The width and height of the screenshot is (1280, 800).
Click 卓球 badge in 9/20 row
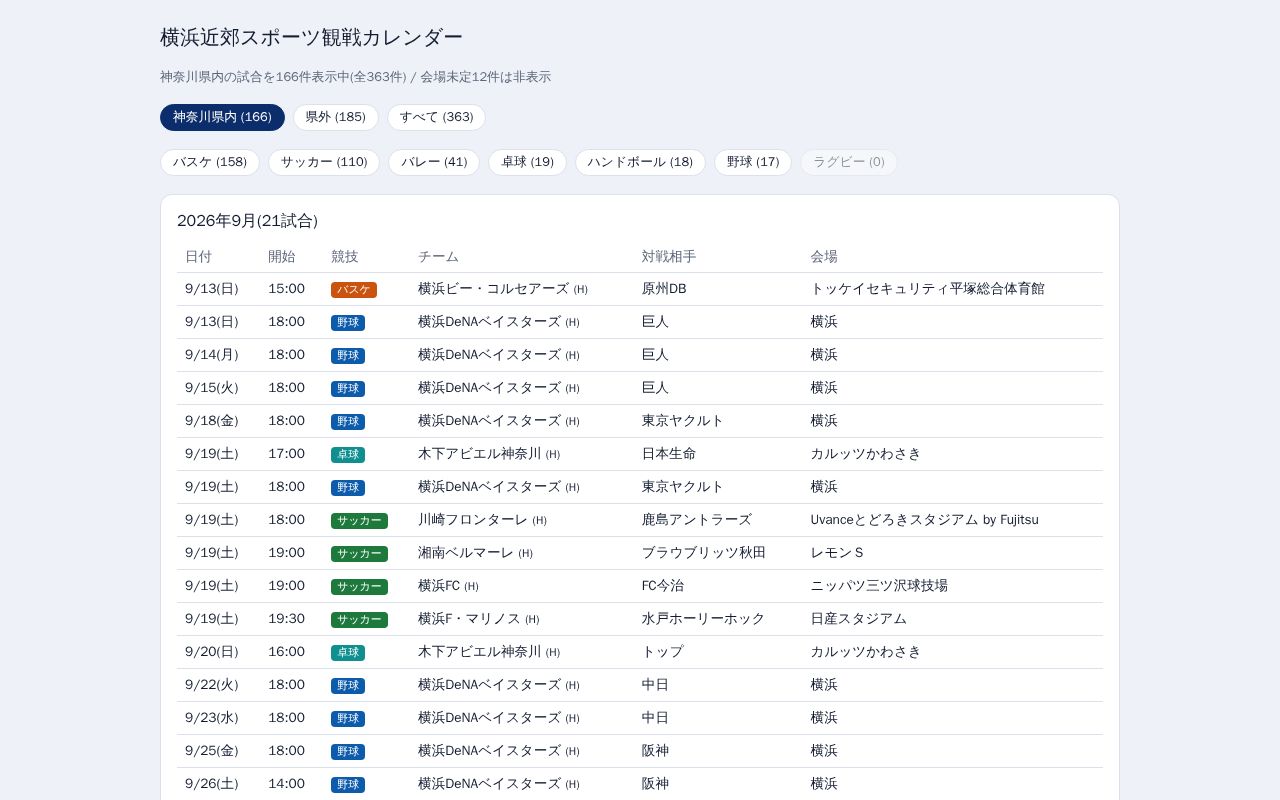tap(348, 653)
